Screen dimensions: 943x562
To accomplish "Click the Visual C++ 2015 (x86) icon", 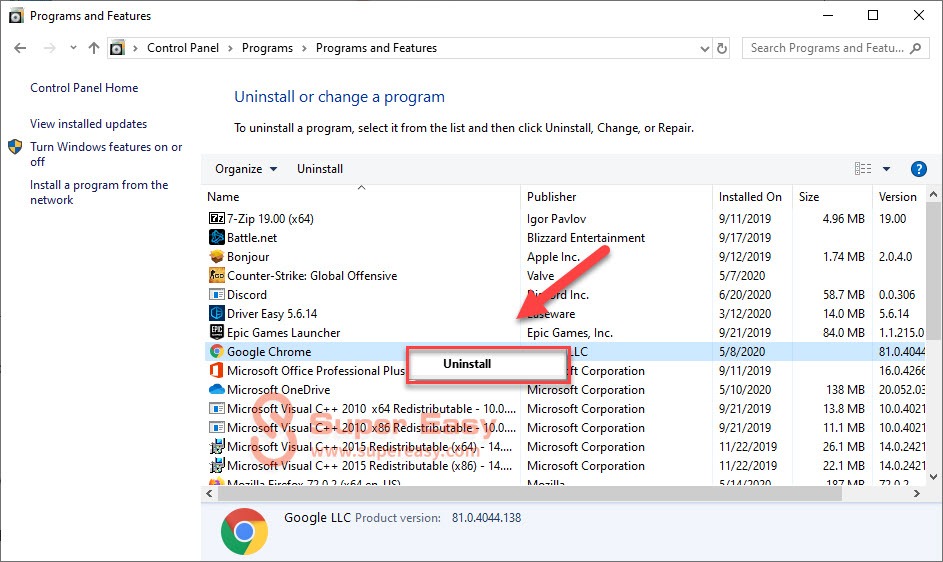I will pyautogui.click(x=217, y=466).
